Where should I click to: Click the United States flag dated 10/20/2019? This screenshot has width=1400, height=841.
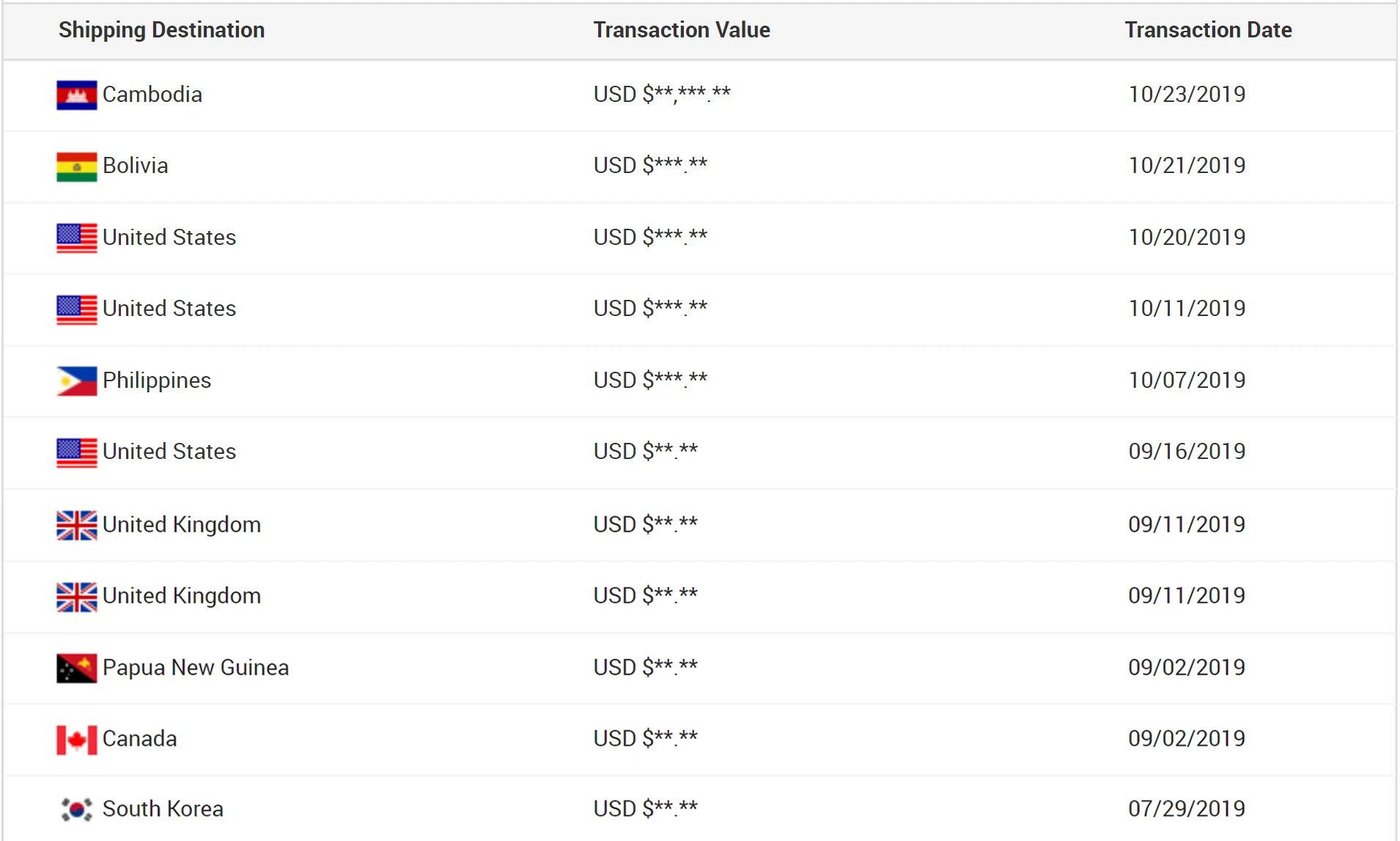[x=76, y=238]
